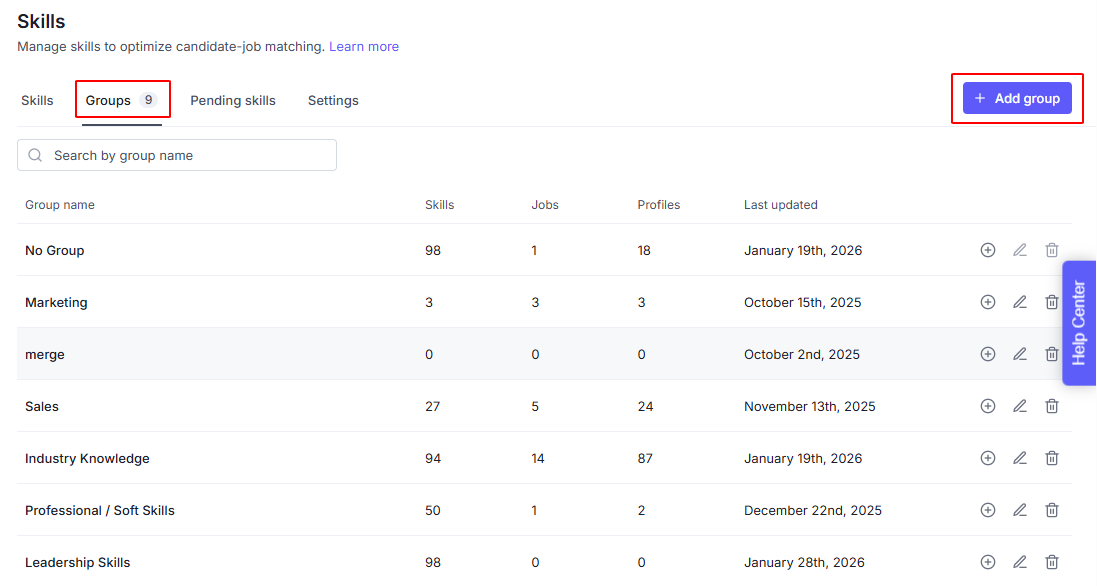Switch to the Skills tab
1097x586 pixels.
(x=37, y=100)
